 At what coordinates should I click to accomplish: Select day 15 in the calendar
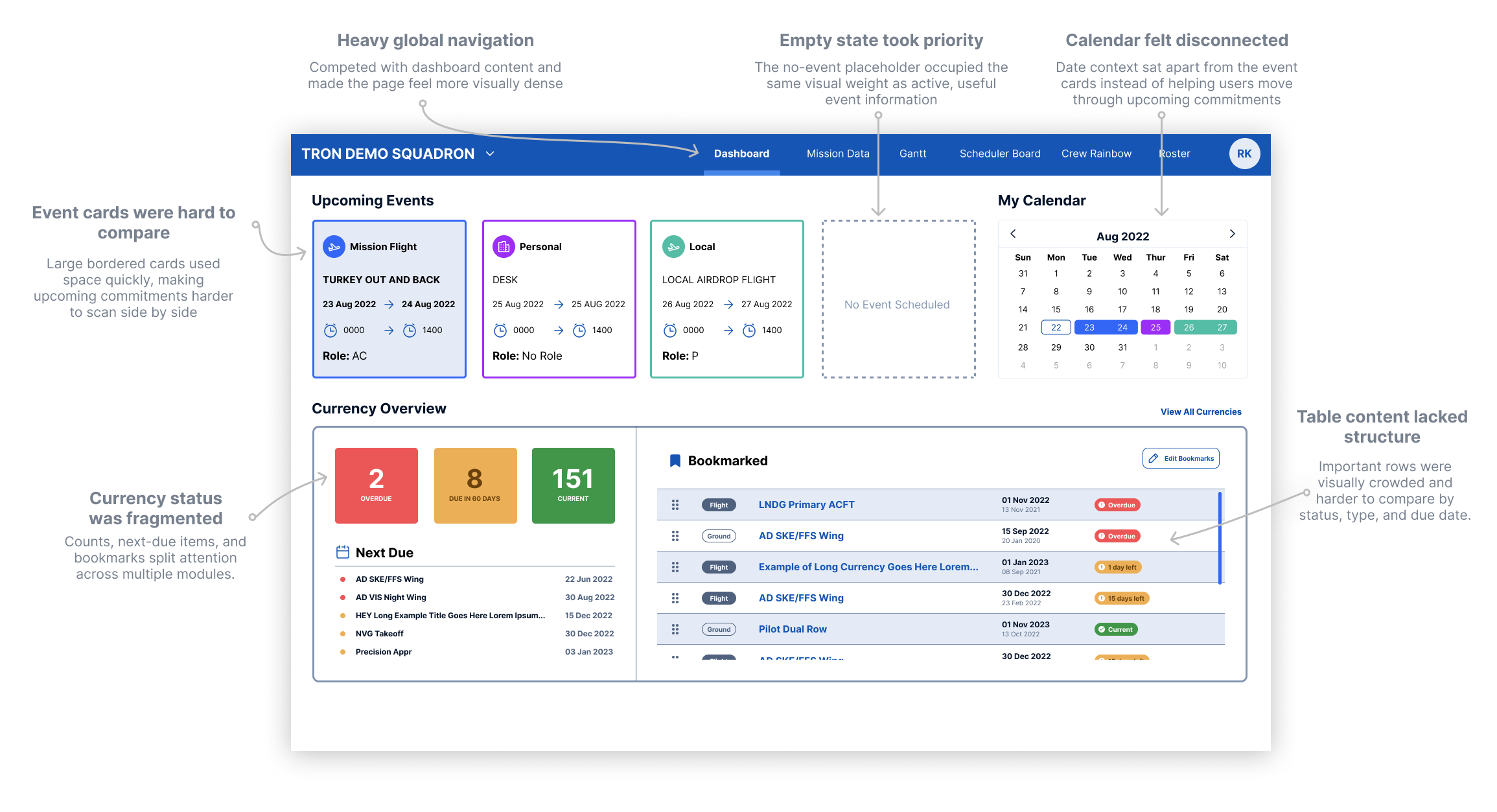[1056, 309]
